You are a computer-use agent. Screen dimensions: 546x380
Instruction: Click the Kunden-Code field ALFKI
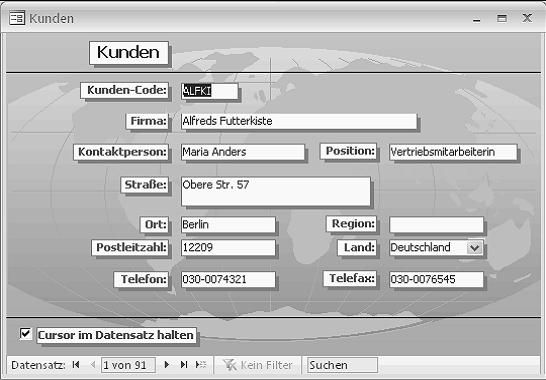[x=210, y=91]
